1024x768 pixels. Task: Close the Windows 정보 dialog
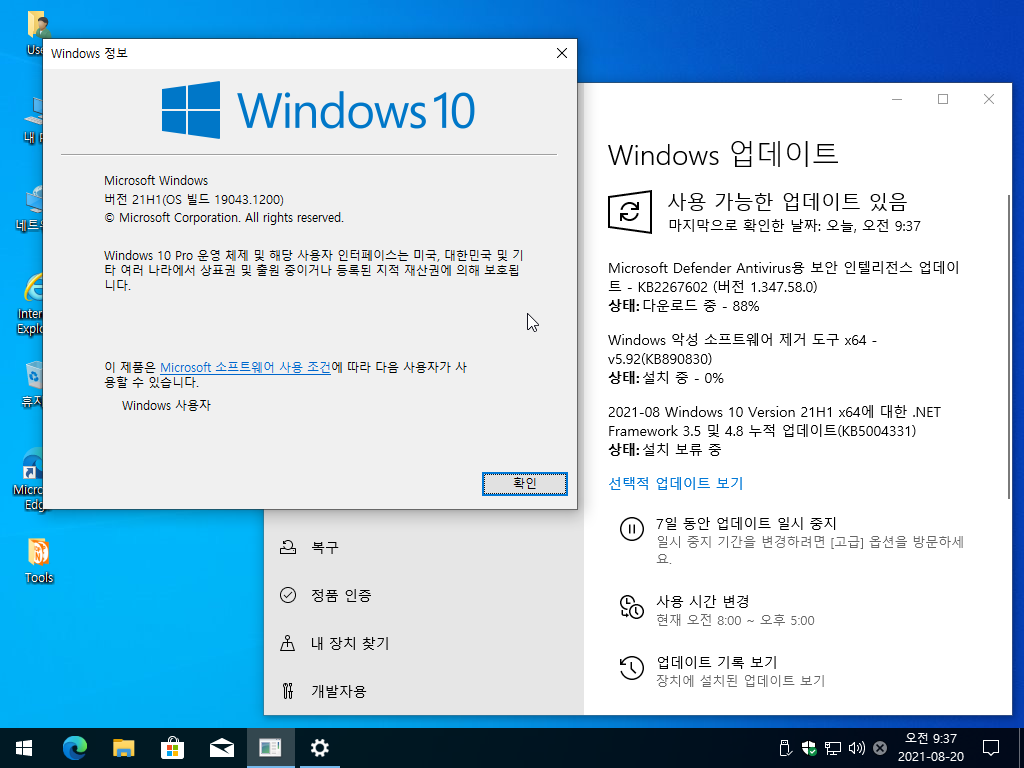click(562, 53)
